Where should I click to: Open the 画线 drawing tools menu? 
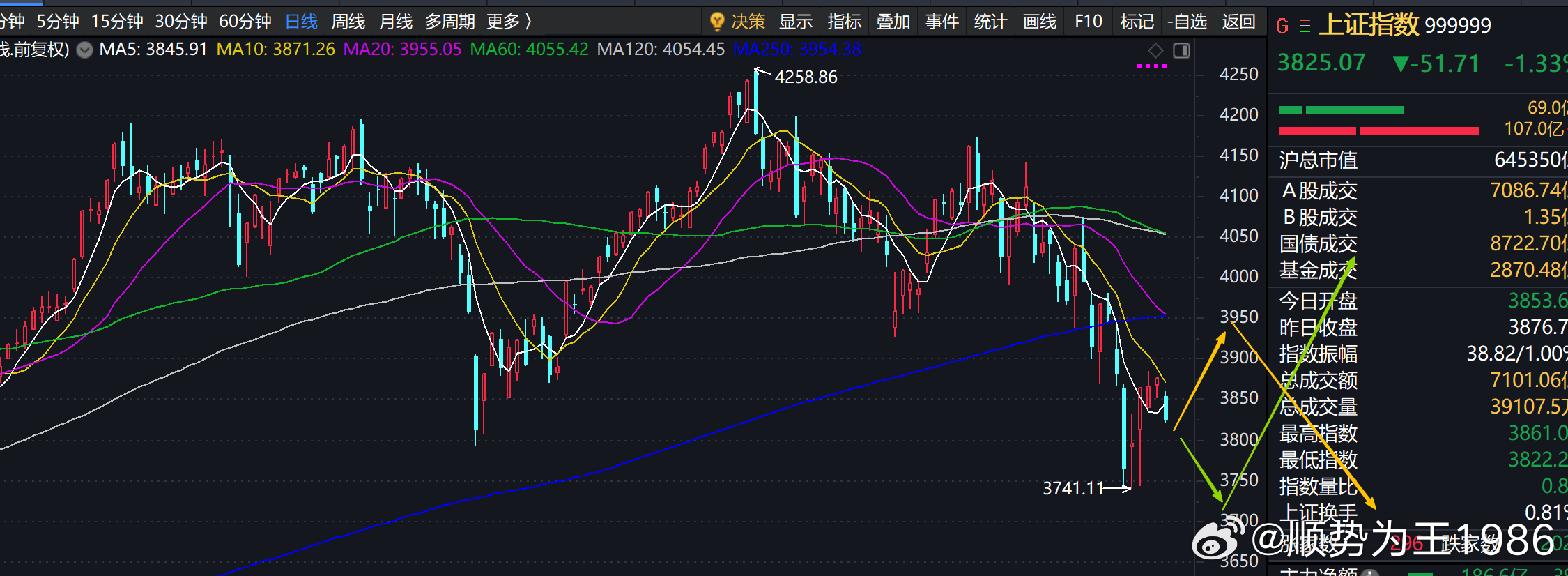1040,22
